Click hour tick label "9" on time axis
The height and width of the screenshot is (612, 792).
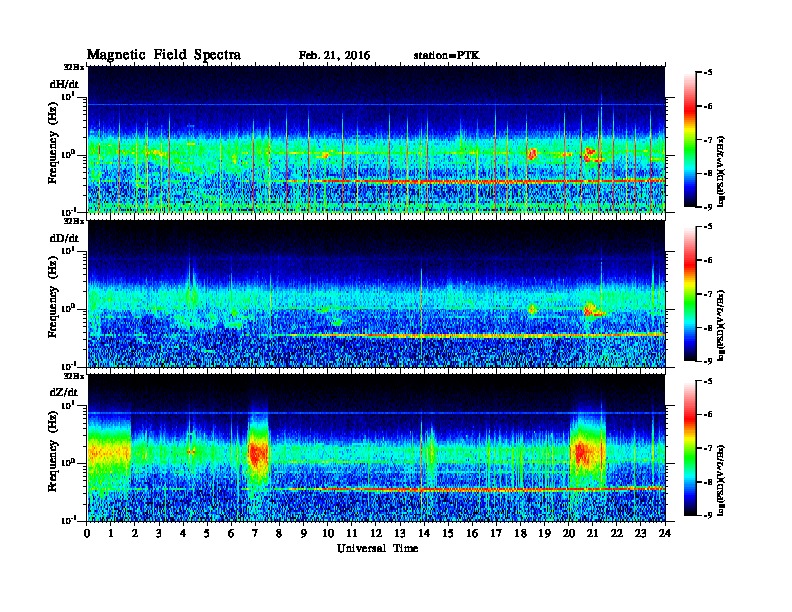[304, 533]
